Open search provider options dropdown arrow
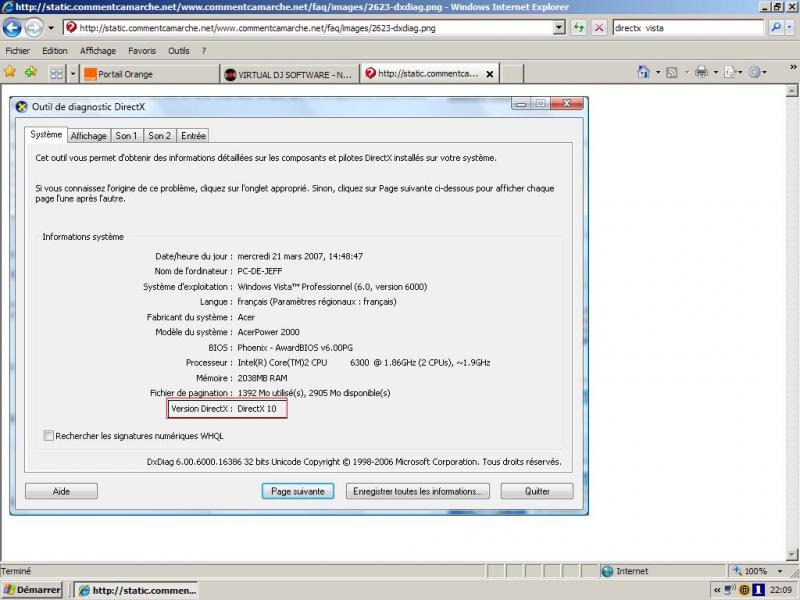 coord(791,28)
